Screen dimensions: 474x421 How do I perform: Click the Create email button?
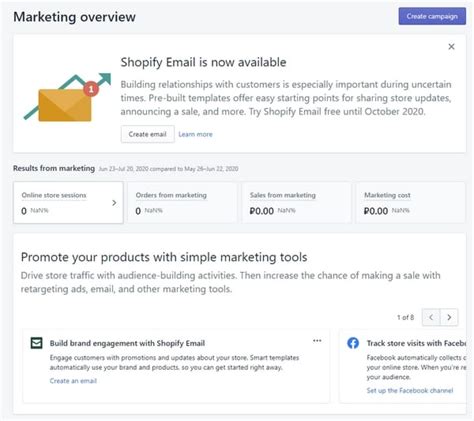click(147, 134)
